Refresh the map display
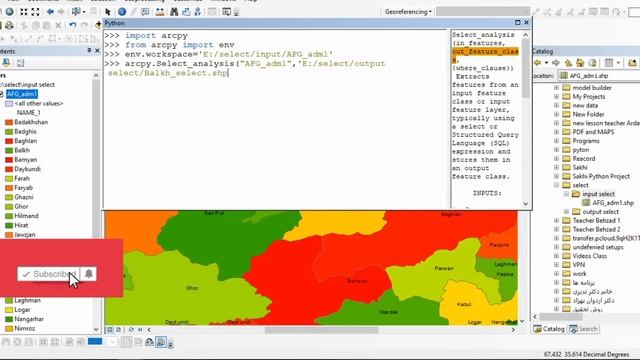The height and width of the screenshot is (360, 640). 131,329
